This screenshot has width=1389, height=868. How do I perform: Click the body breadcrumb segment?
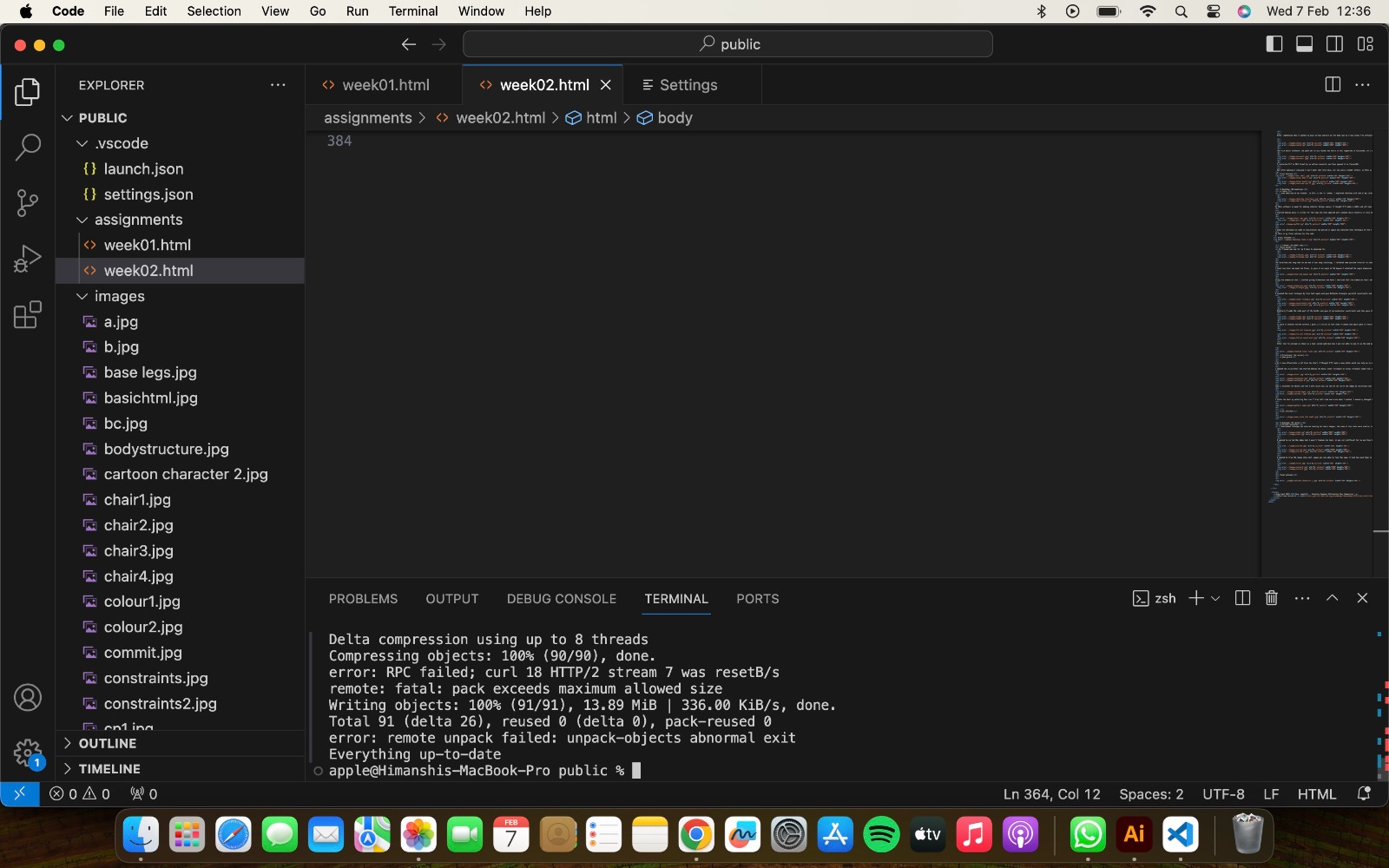(665, 118)
